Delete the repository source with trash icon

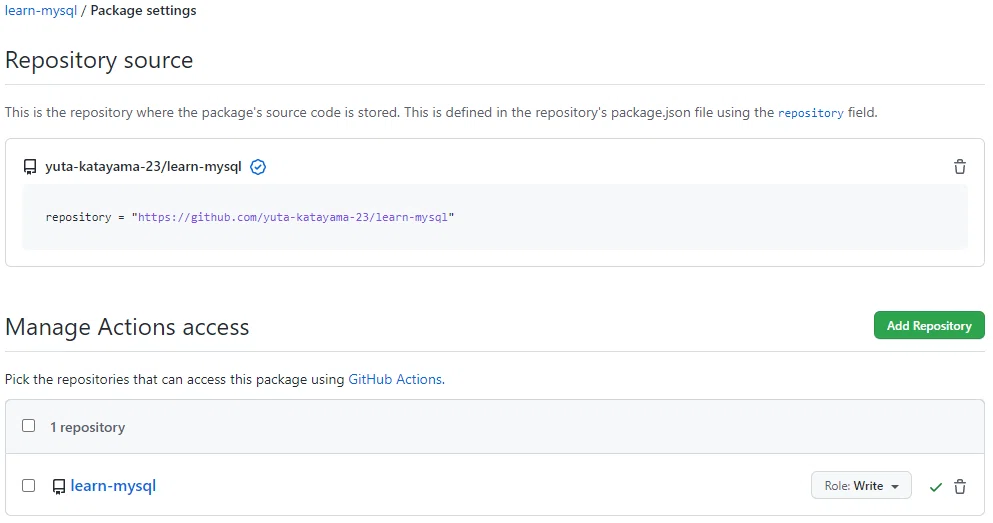(x=959, y=167)
